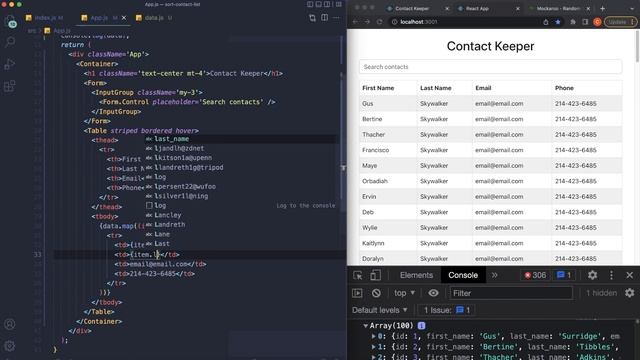Open the Manage gear in VS Code
This screenshot has width=640, height=360.
pos(10,346)
